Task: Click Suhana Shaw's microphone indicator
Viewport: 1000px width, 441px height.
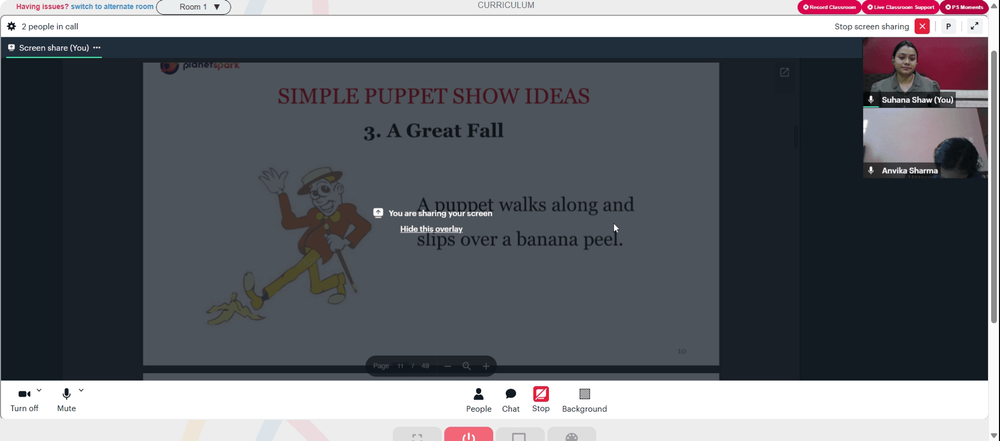Action: point(871,100)
